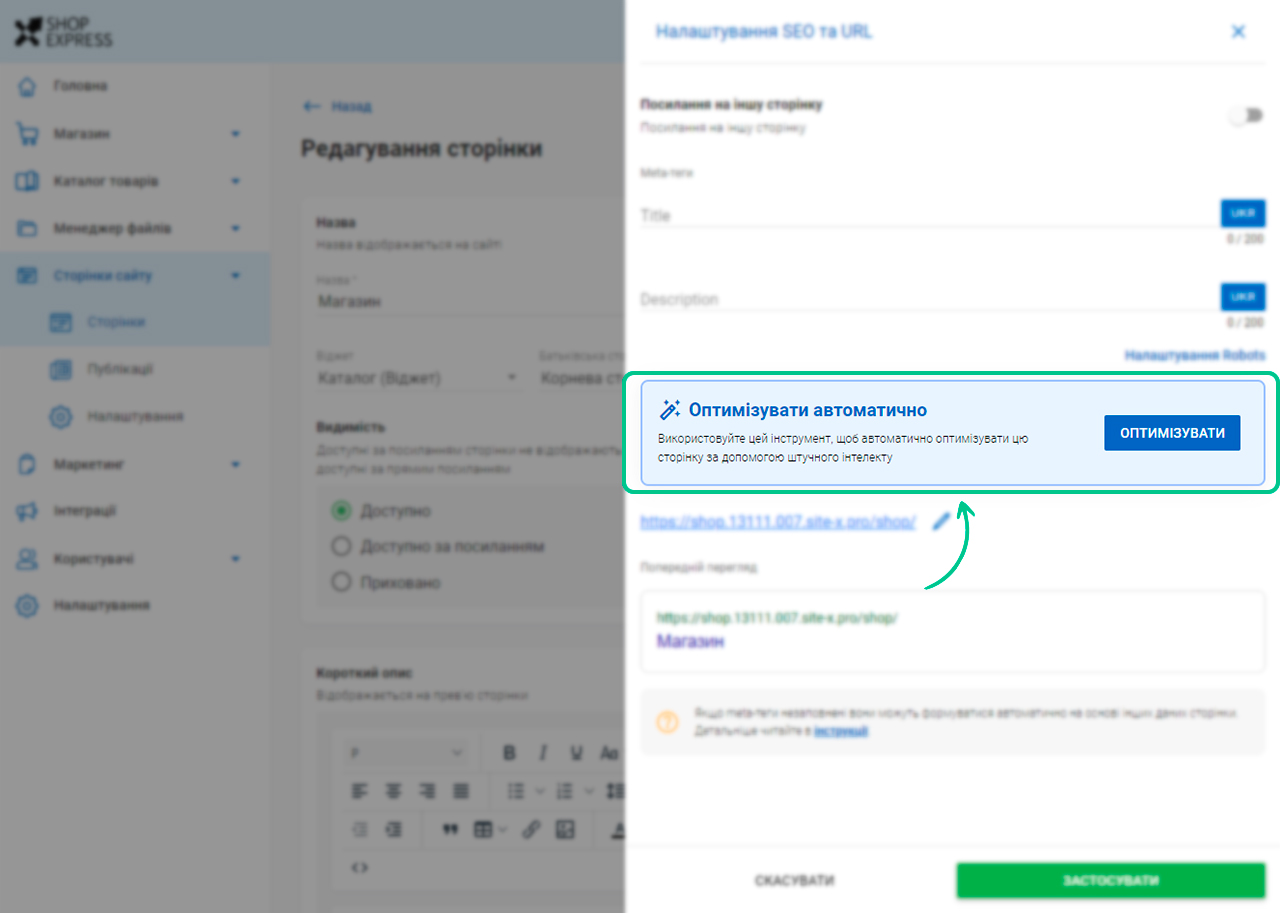This screenshot has width=1280, height=913.
Task: Click the ОПТИМІЗУВАТИ button
Action: click(x=1172, y=433)
